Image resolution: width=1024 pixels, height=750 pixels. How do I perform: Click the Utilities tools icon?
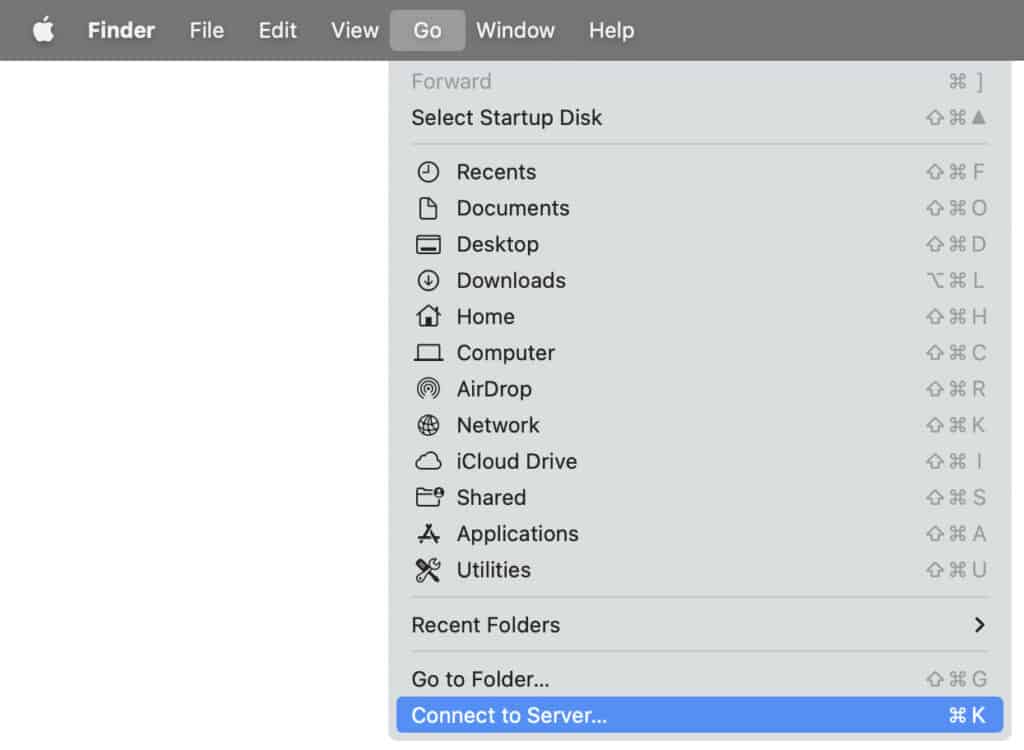[428, 570]
